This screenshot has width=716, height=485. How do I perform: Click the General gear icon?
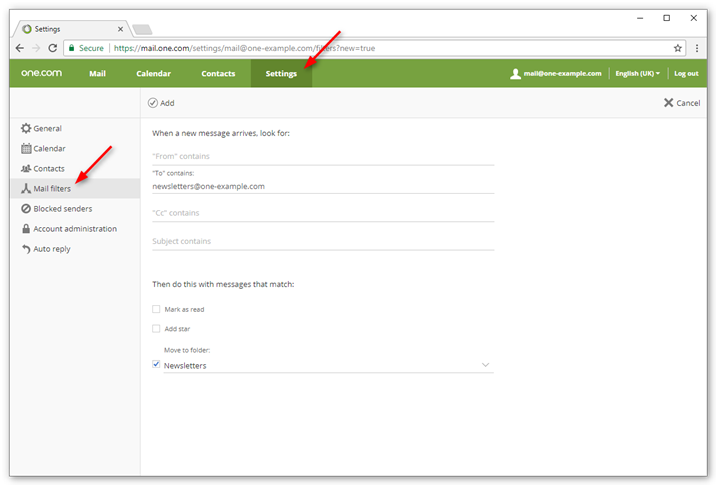(x=26, y=128)
